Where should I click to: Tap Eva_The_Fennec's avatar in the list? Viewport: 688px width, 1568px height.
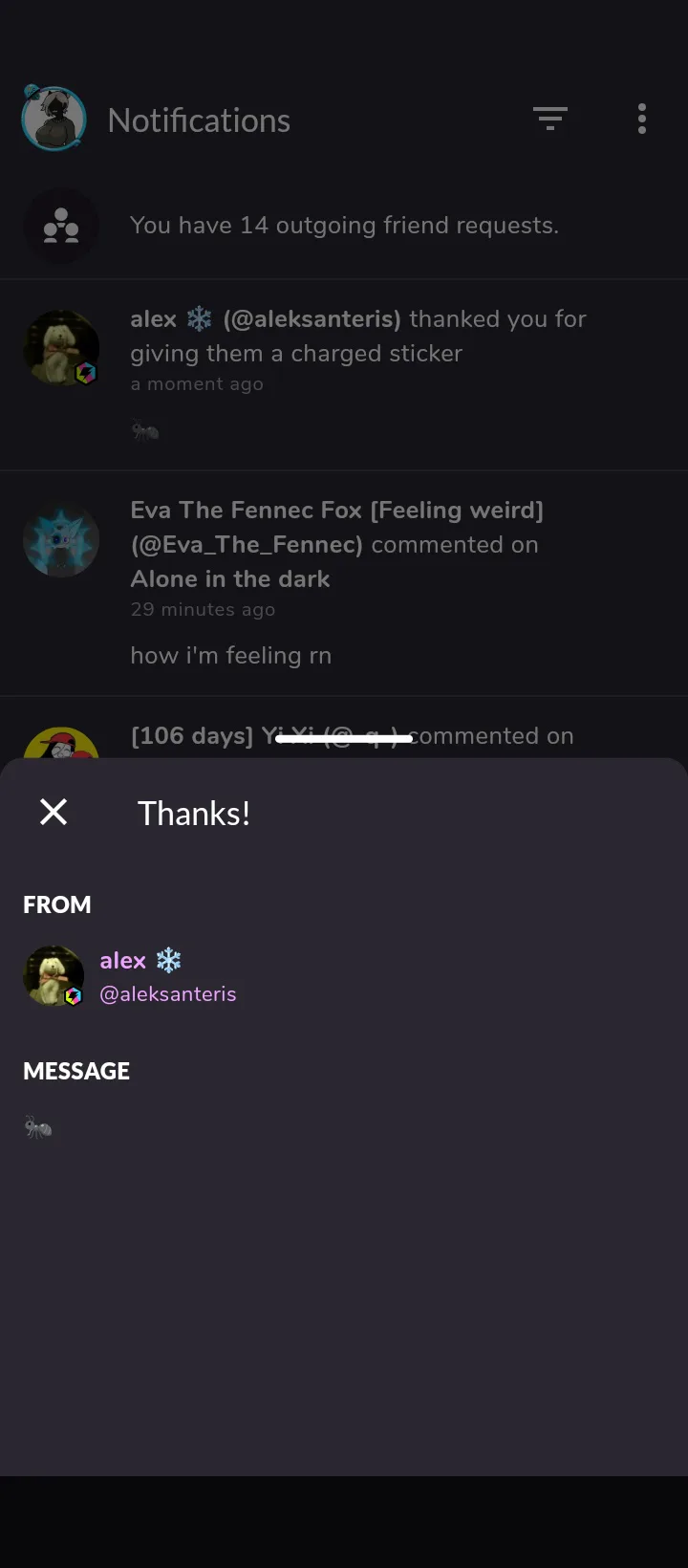tap(61, 539)
